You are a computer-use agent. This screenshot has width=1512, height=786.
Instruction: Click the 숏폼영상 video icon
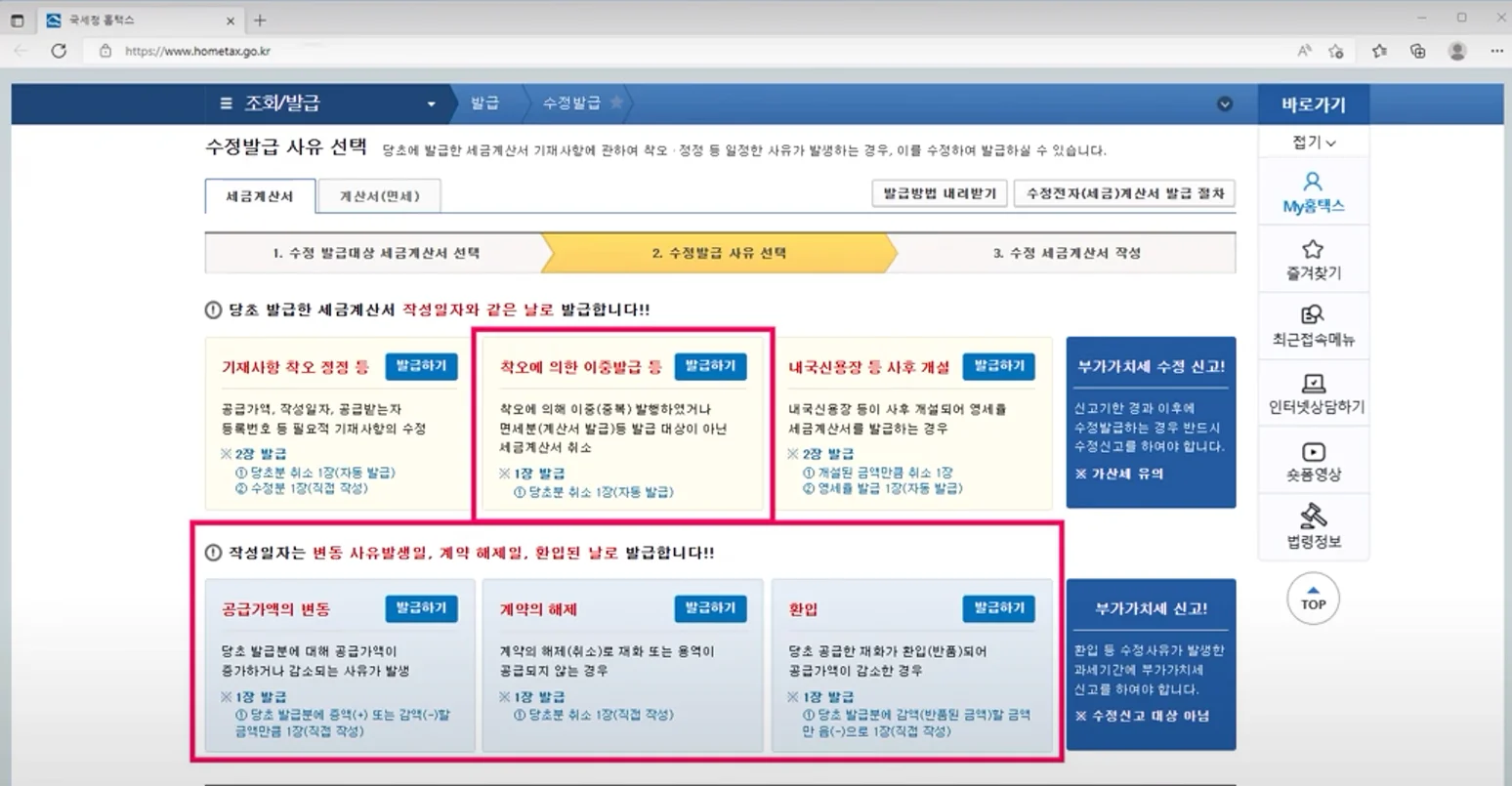(x=1313, y=451)
